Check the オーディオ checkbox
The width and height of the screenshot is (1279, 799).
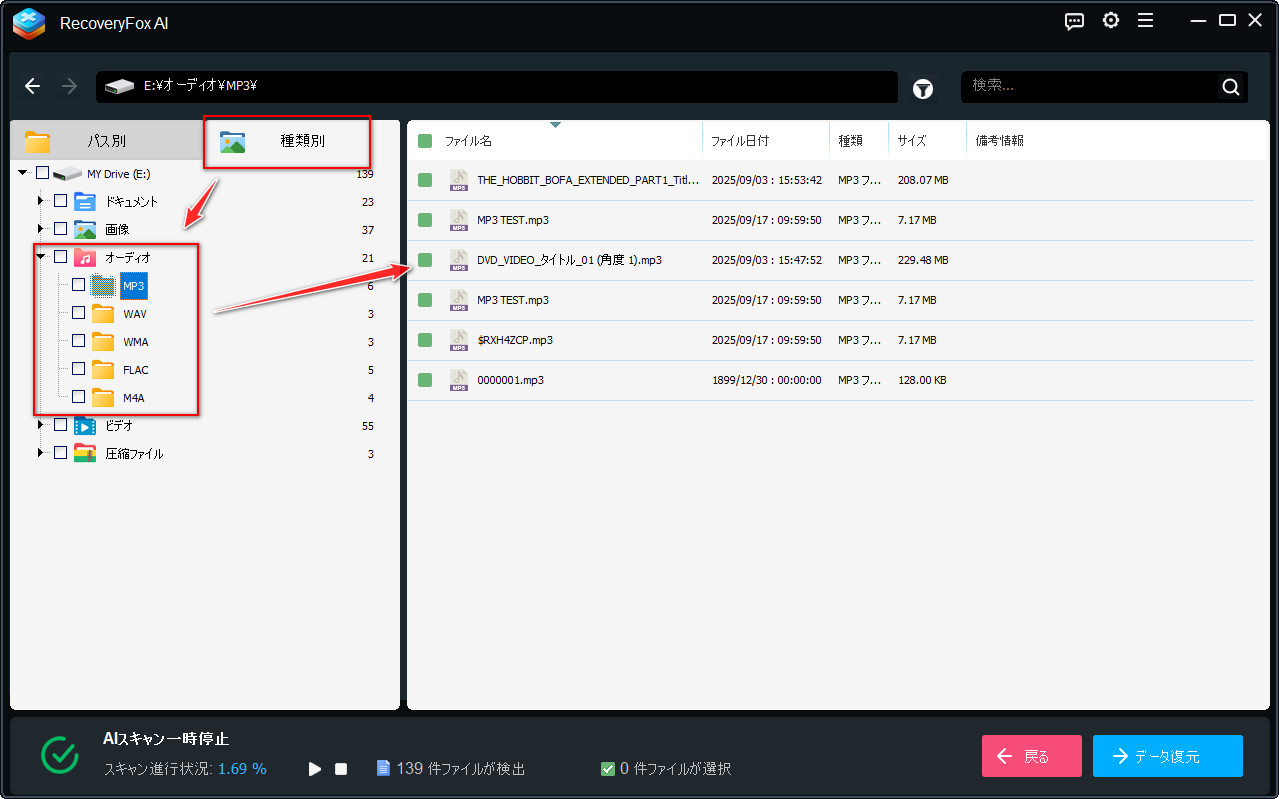[x=60, y=257]
